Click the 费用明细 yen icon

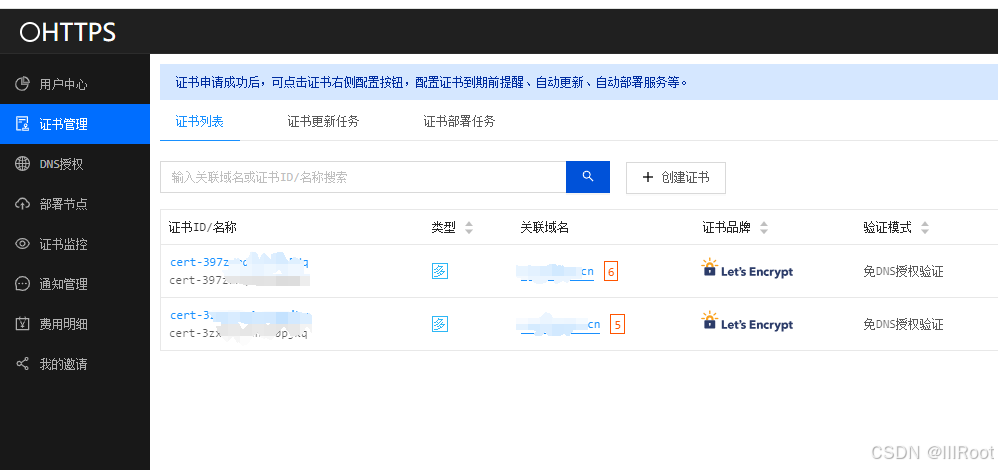coord(22,324)
